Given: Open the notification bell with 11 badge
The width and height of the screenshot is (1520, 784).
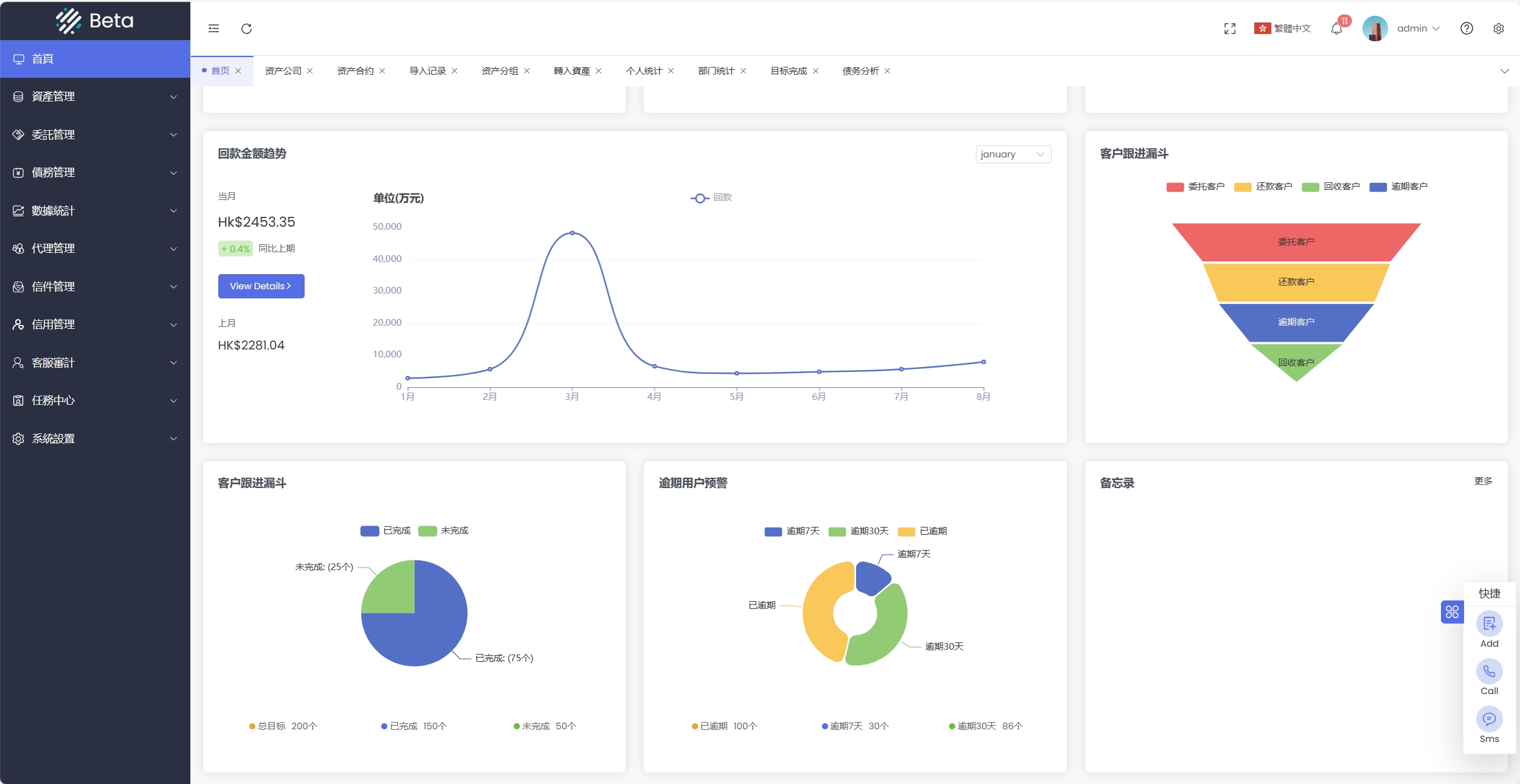Looking at the screenshot, I should point(1336,29).
